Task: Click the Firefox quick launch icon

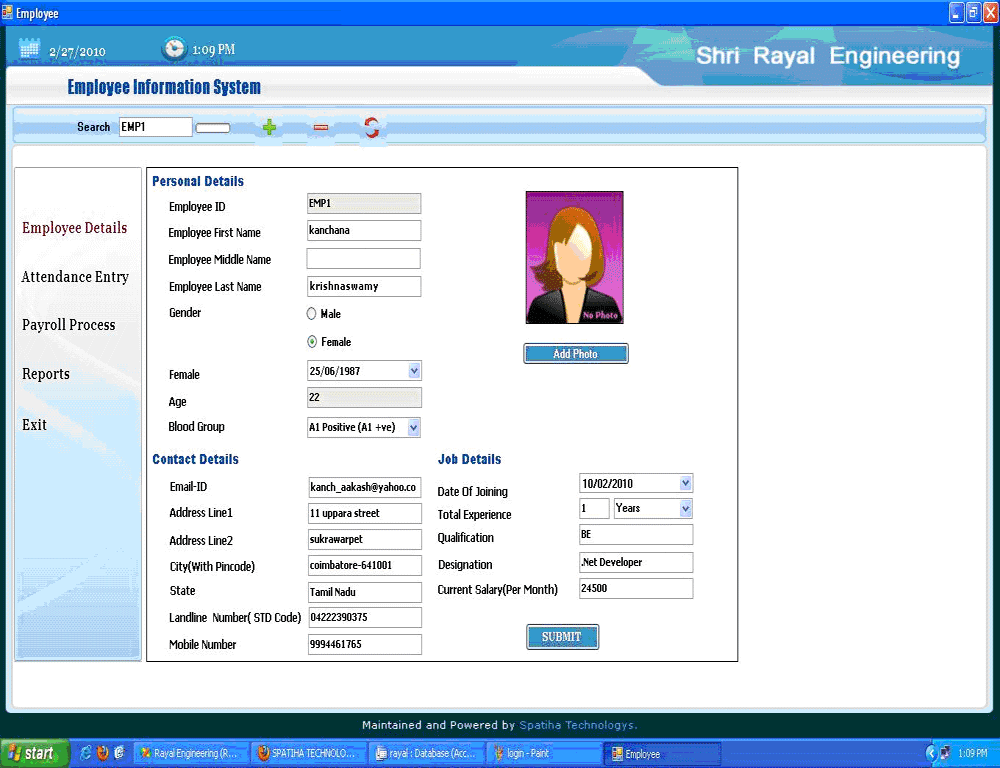Action: pyautogui.click(x=102, y=753)
